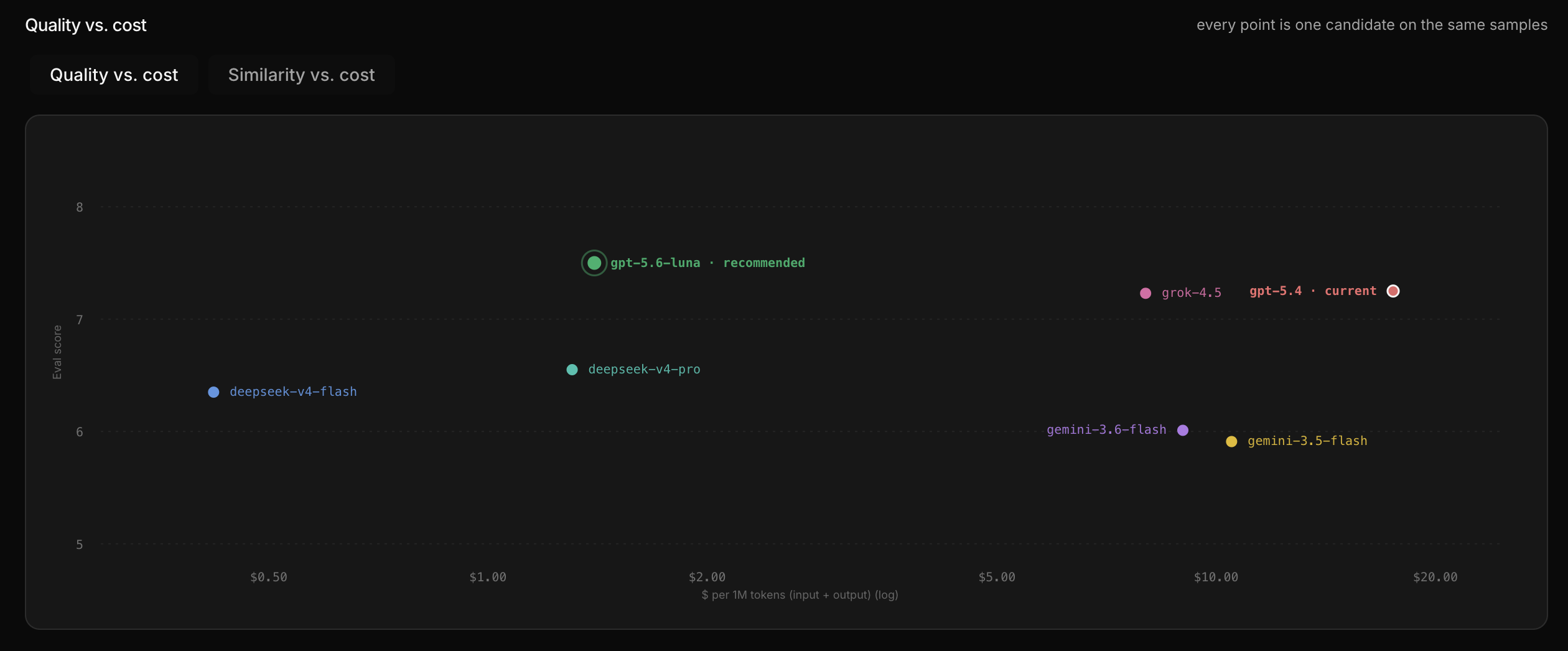
Task: Click the "$ per 1M tokens" x-axis title
Action: [x=800, y=595]
